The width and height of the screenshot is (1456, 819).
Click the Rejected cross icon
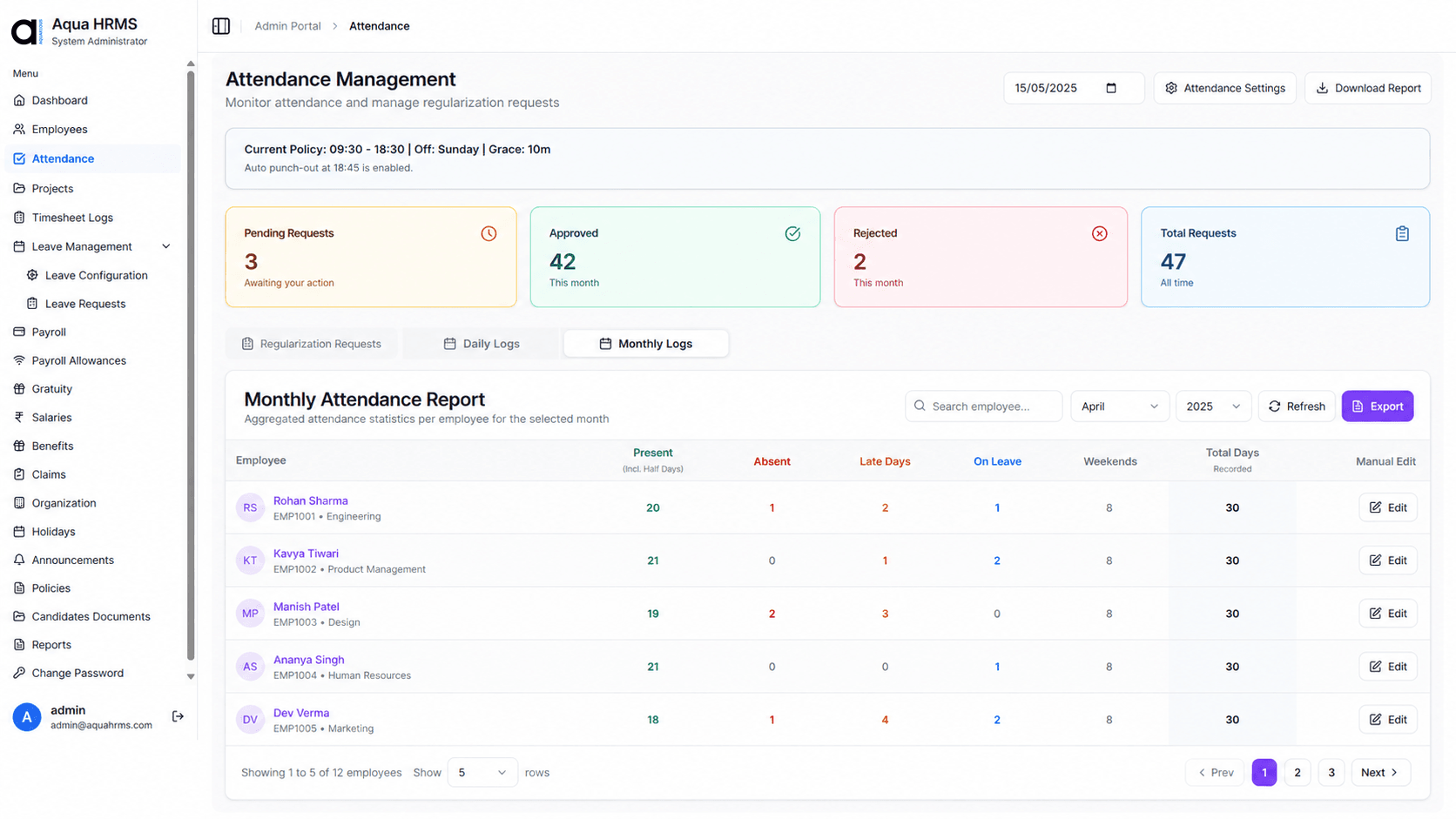pyautogui.click(x=1100, y=233)
